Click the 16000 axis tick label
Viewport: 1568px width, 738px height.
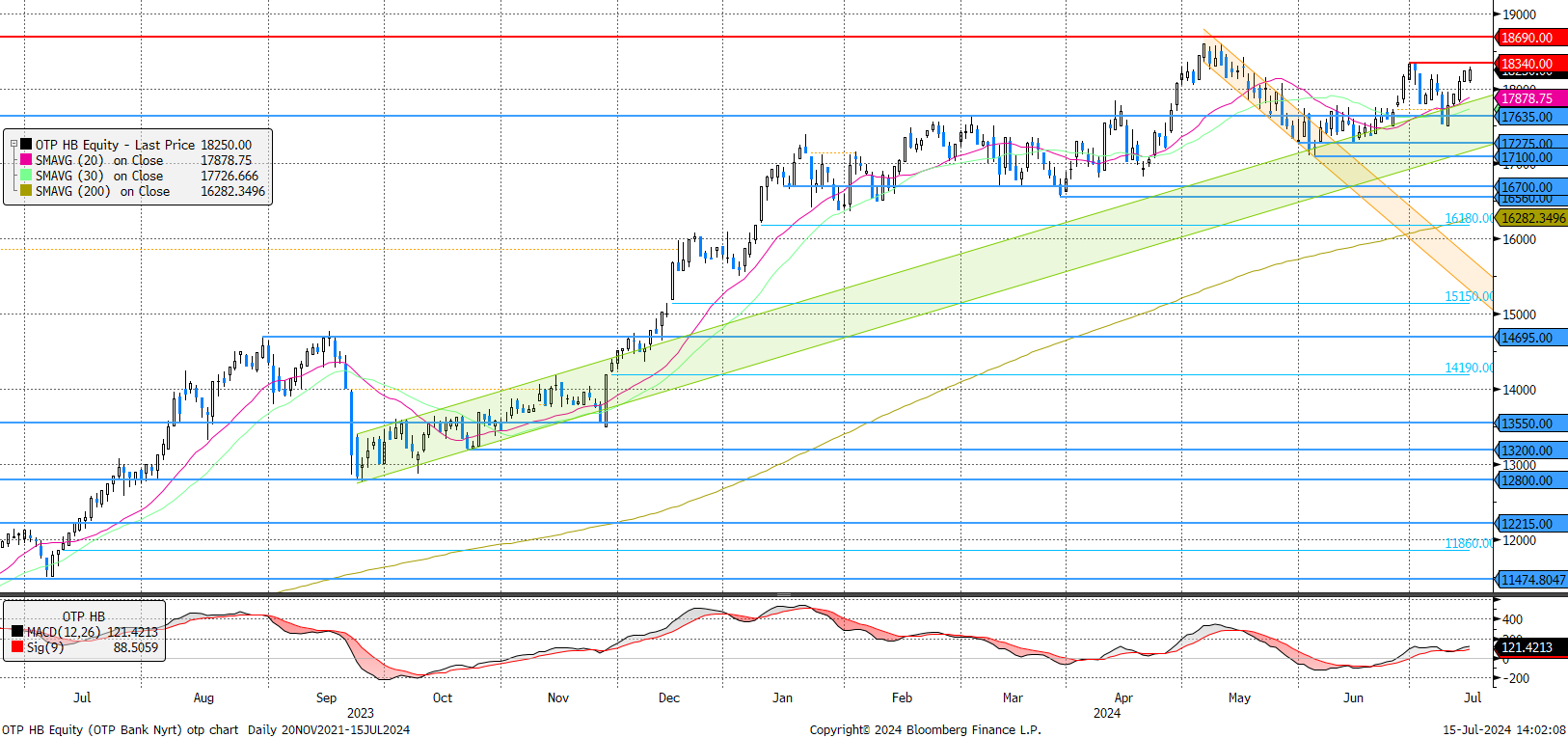tap(1519, 239)
